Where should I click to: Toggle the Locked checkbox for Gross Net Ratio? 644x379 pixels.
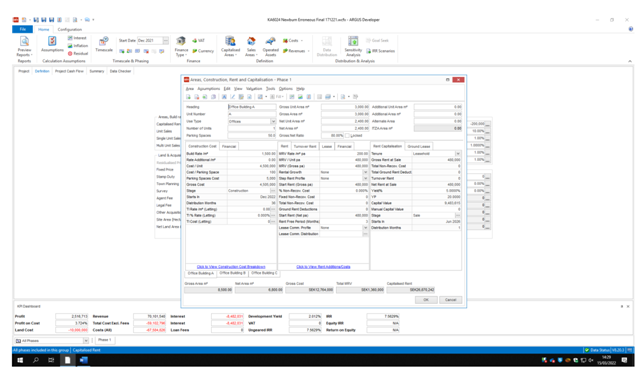[x=348, y=136]
